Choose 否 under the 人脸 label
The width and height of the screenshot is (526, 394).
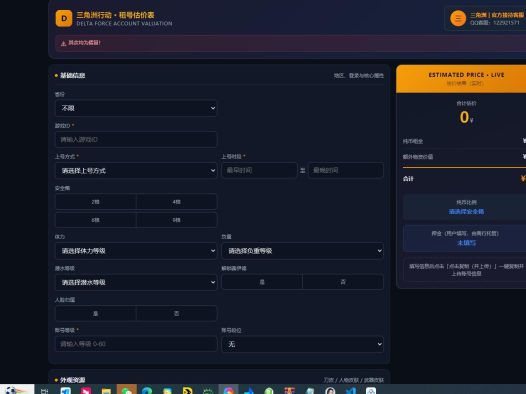pos(176,314)
